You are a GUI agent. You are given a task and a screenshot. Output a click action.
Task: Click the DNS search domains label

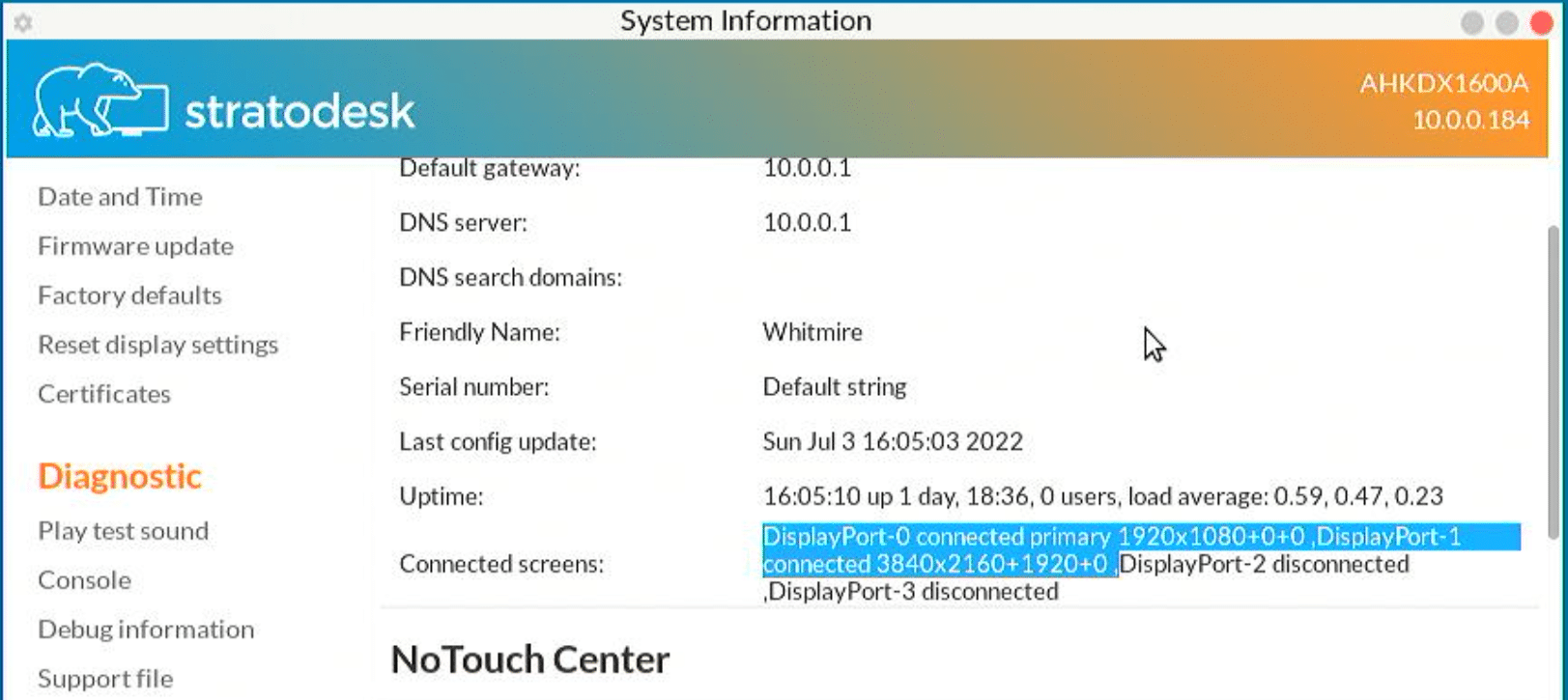click(510, 278)
